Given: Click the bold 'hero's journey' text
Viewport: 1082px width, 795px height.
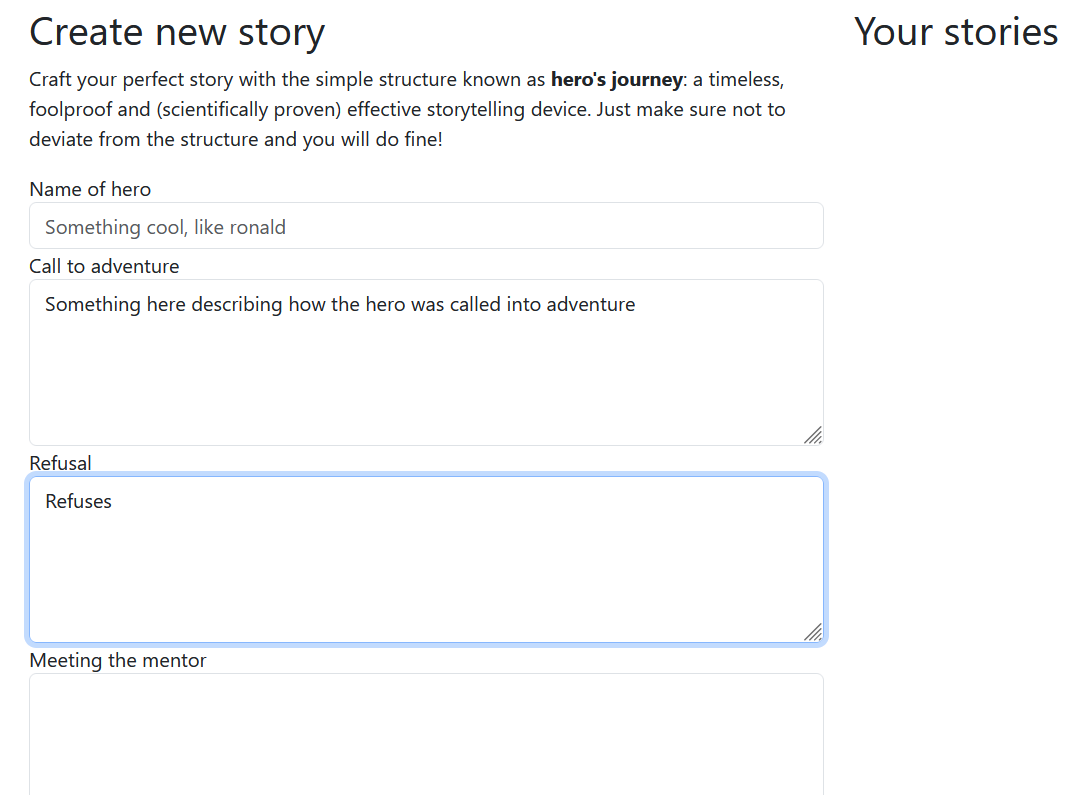Looking at the screenshot, I should point(616,79).
